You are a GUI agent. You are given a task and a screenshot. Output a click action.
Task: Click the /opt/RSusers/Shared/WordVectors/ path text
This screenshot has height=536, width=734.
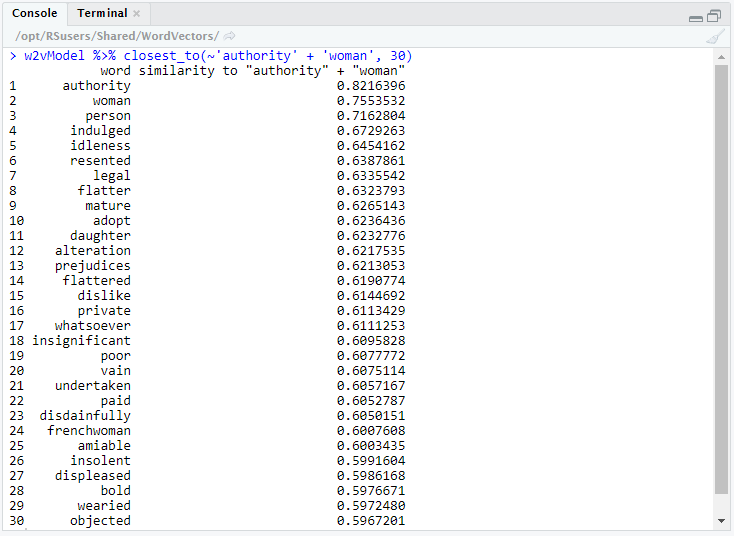(x=118, y=36)
